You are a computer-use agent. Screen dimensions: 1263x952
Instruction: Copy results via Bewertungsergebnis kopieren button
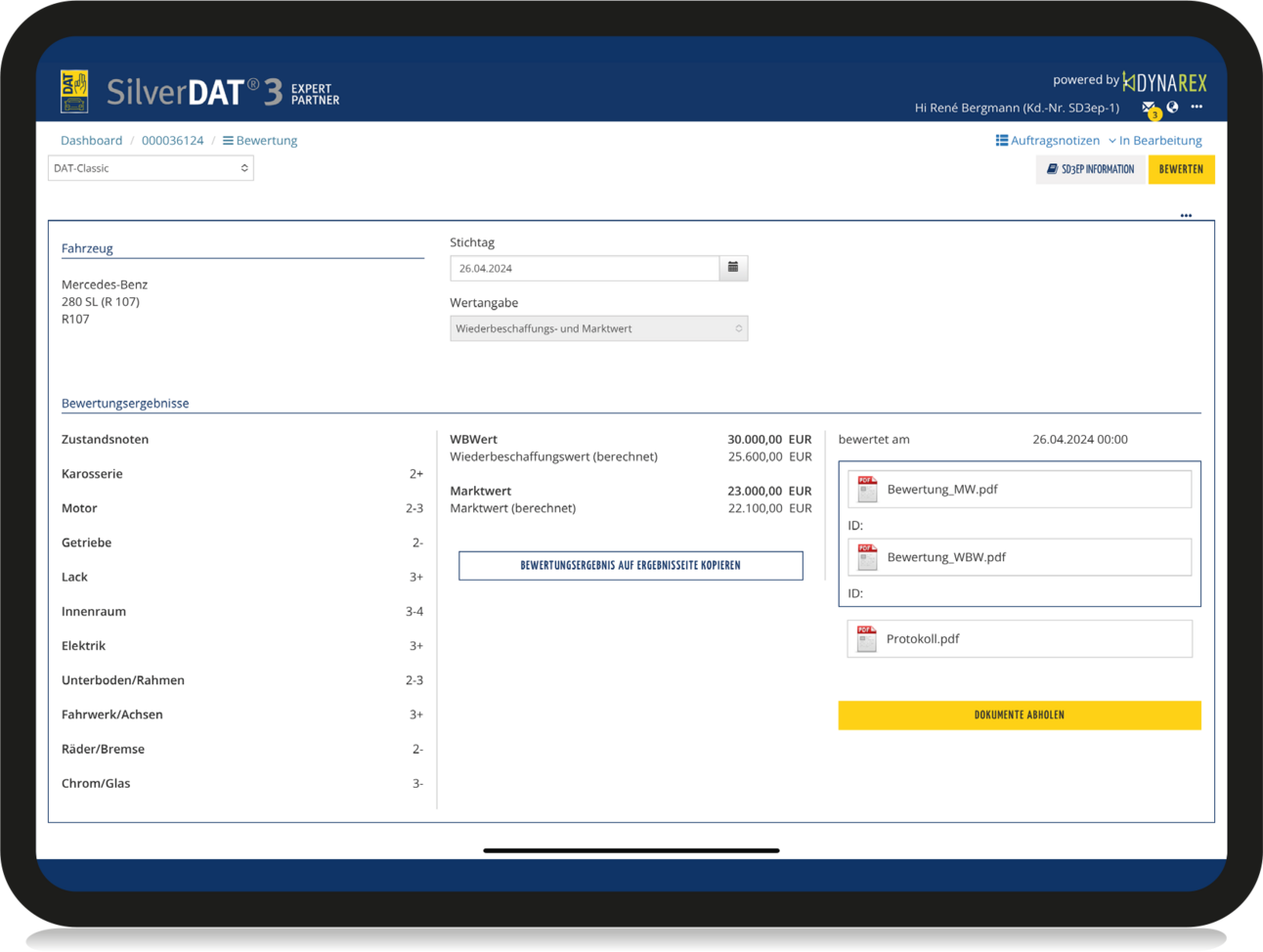coord(631,565)
